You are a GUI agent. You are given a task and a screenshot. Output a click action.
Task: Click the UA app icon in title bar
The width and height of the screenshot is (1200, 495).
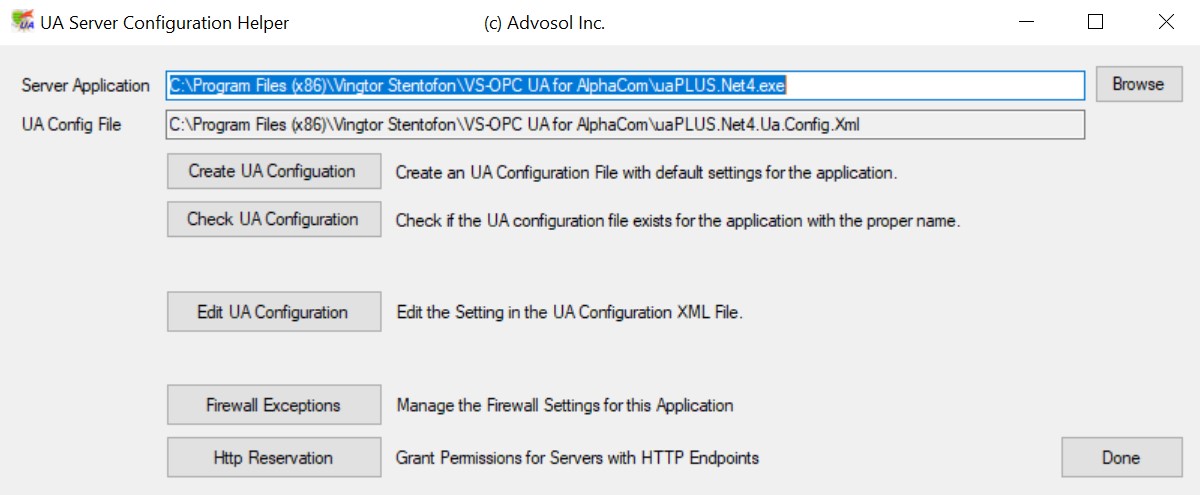pyautogui.click(x=21, y=22)
